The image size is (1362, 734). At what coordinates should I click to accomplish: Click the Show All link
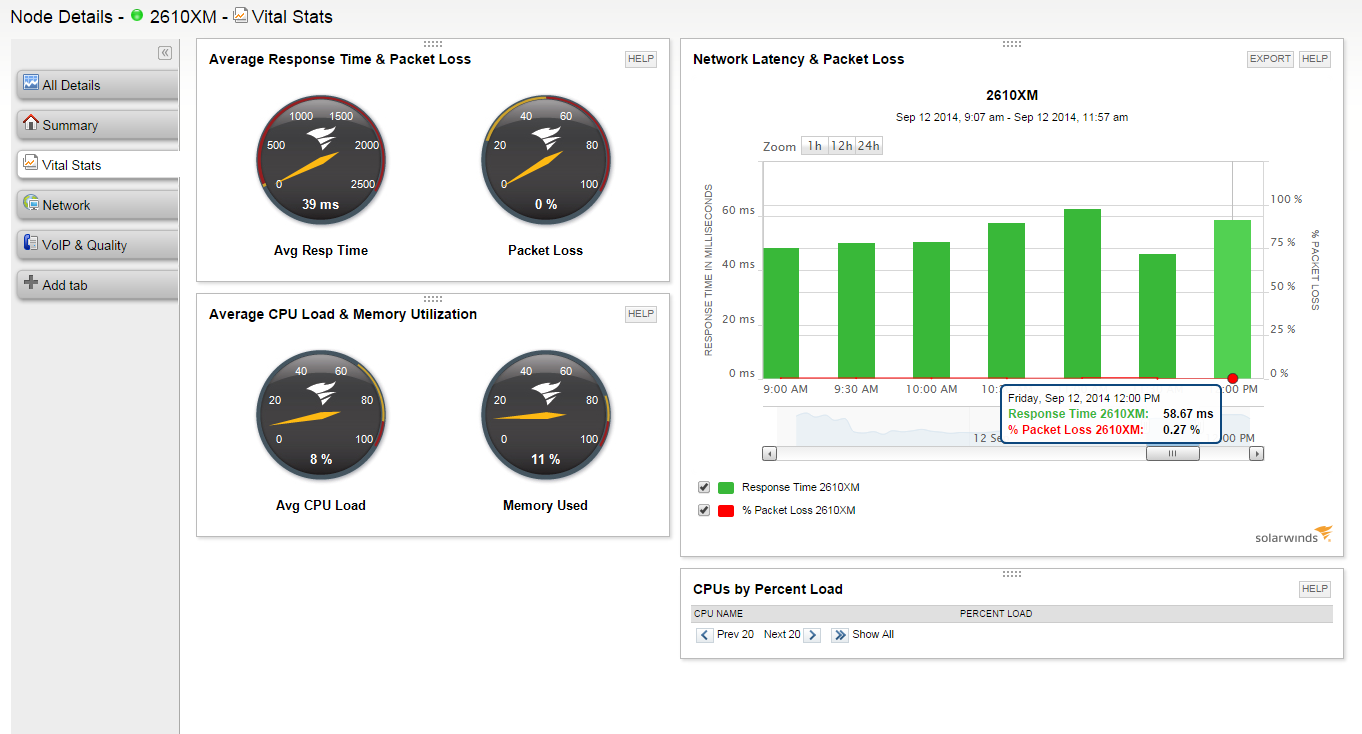tap(873, 635)
